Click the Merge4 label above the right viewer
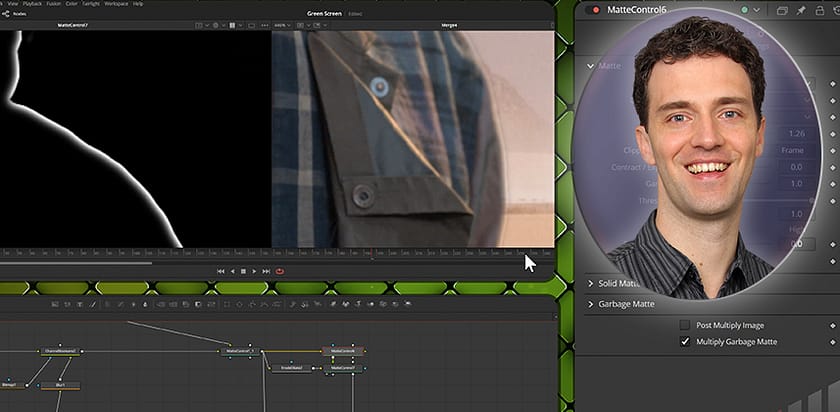This screenshot has height=412, width=840. coord(449,25)
